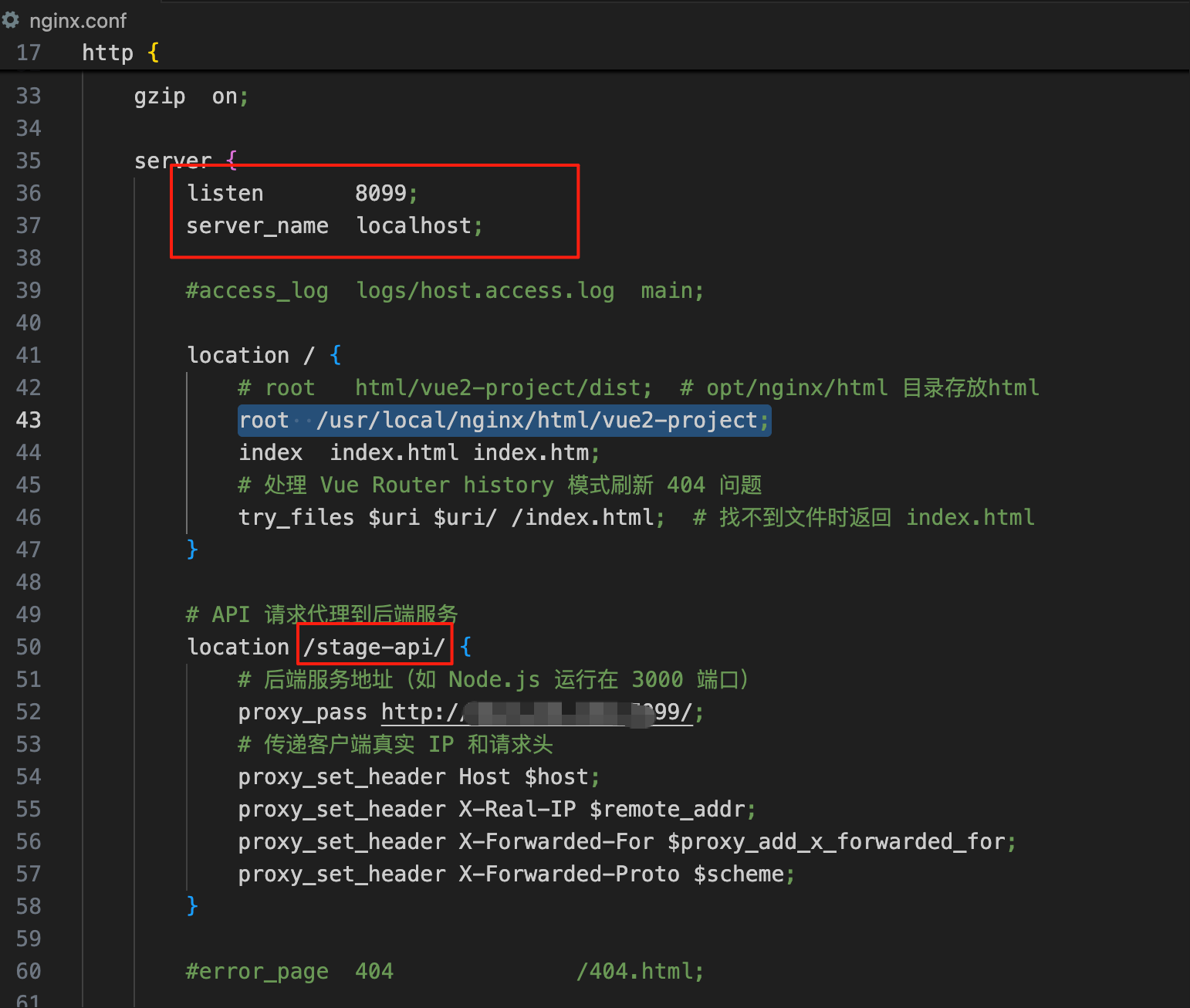Click the $scheme variable on line 57
Viewport: 1190px width, 1008px height.
739,874
